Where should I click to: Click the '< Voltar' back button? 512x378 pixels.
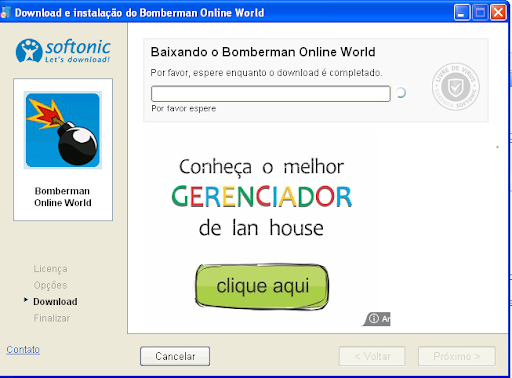click(x=372, y=356)
